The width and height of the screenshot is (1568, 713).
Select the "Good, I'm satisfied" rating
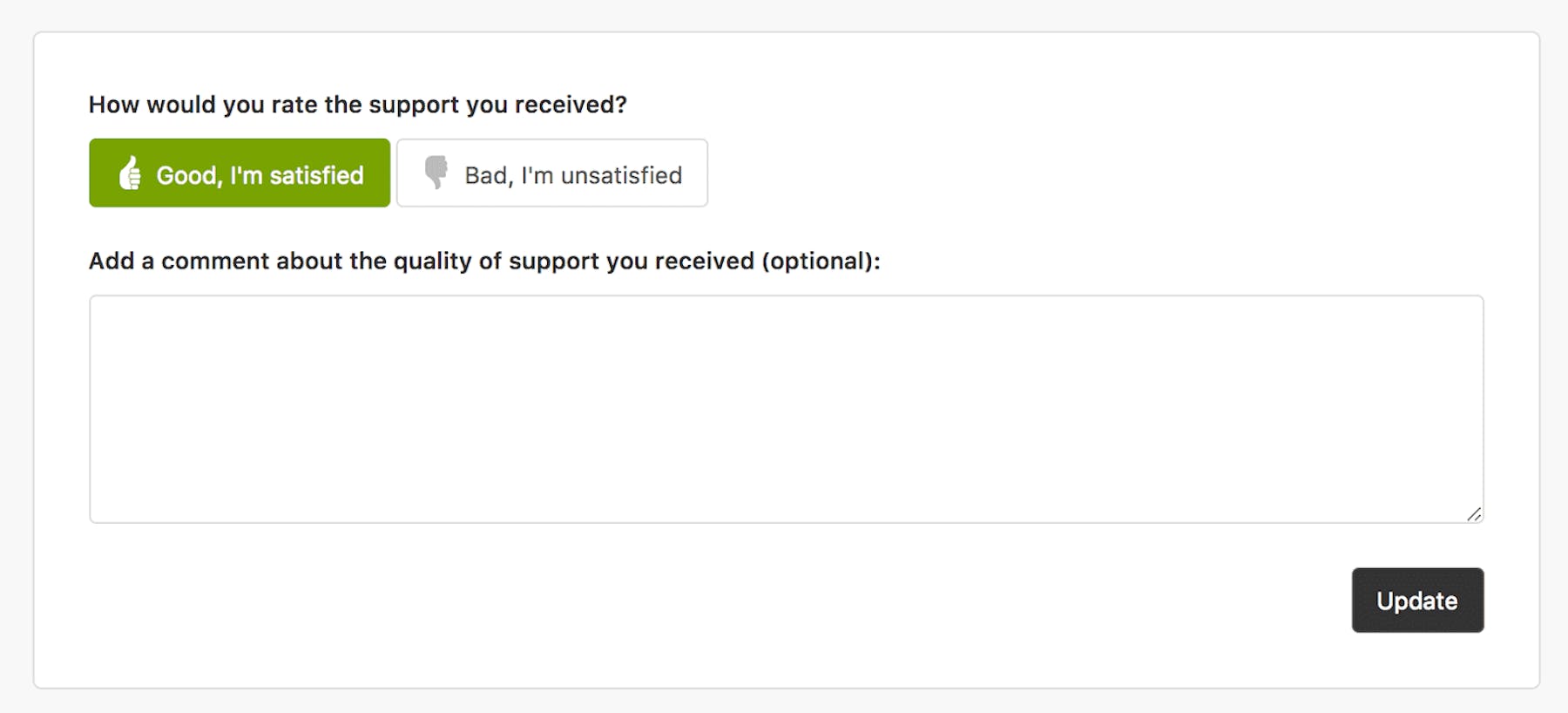point(240,173)
